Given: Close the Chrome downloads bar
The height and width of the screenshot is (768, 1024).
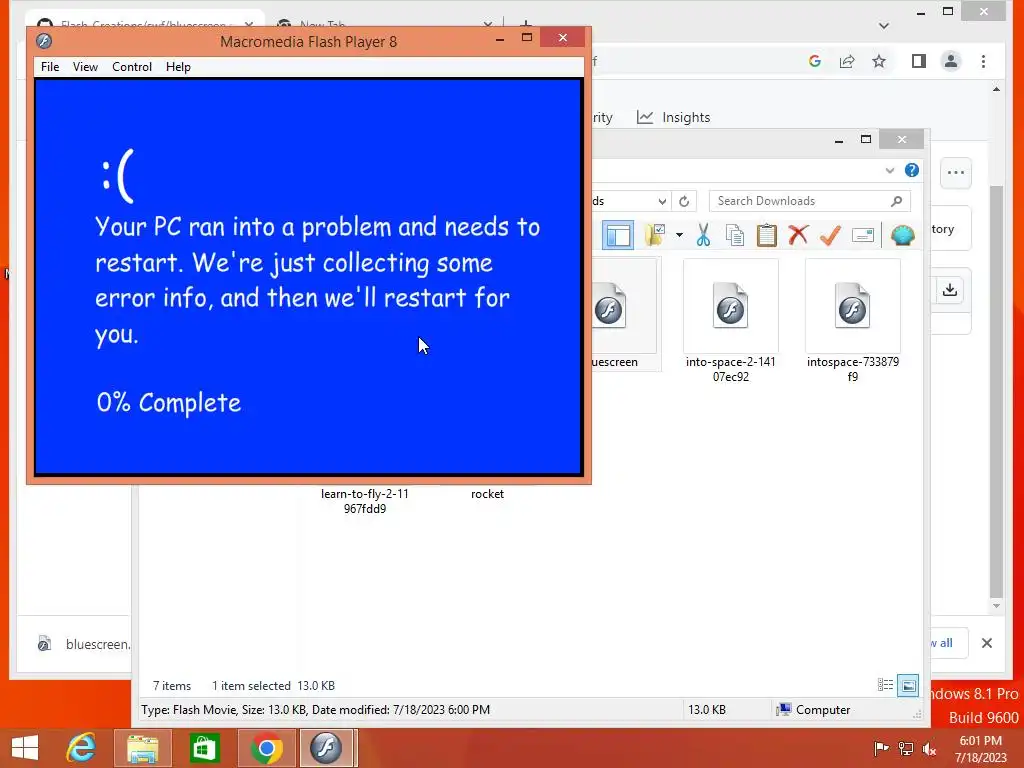Looking at the screenshot, I should [x=987, y=643].
